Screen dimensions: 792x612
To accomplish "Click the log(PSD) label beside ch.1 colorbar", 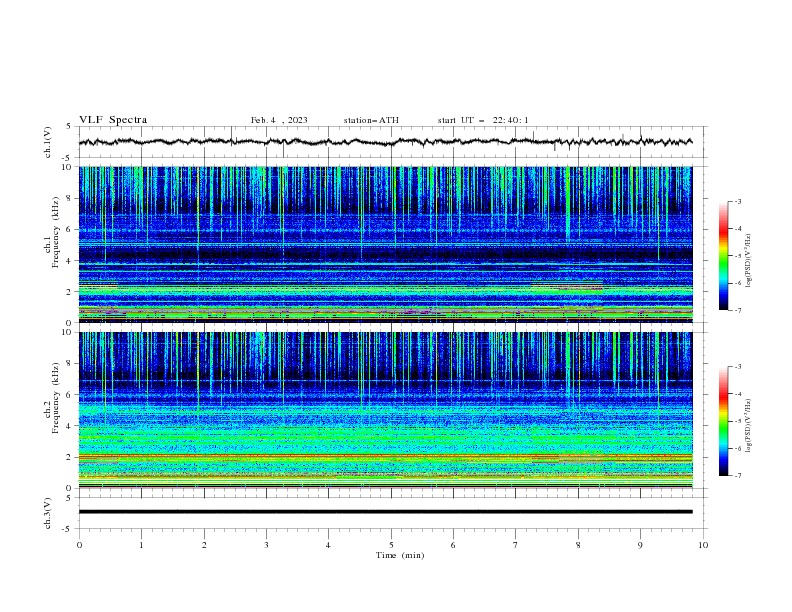I will tap(748, 261).
